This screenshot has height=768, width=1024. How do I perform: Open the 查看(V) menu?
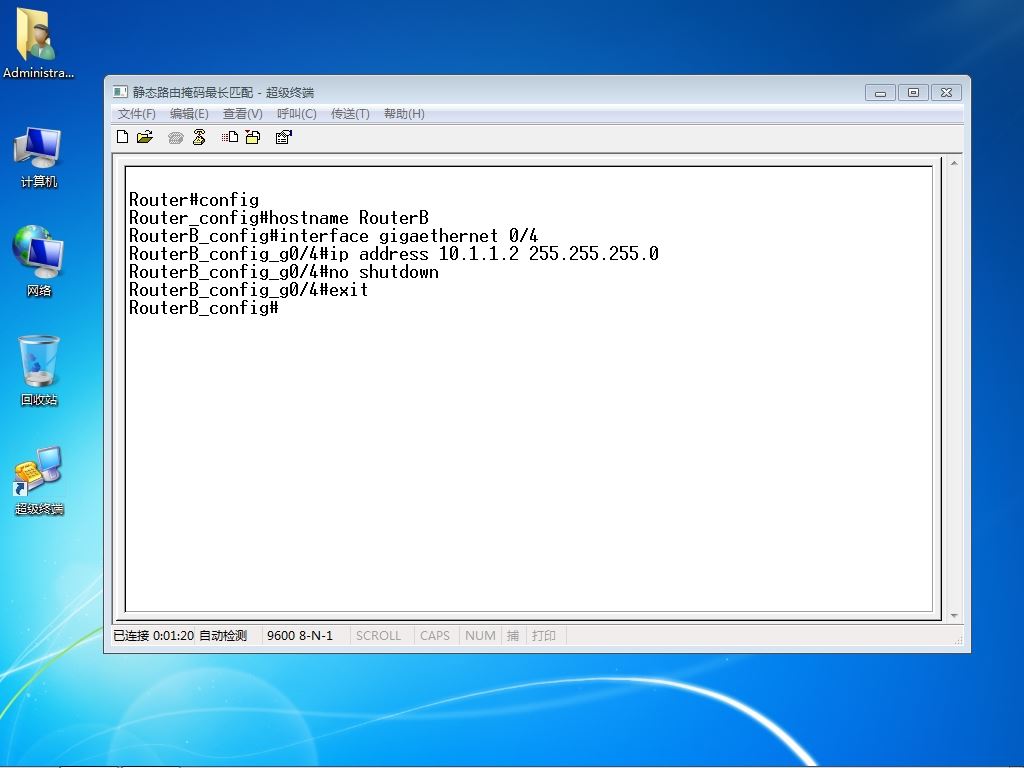pyautogui.click(x=242, y=114)
